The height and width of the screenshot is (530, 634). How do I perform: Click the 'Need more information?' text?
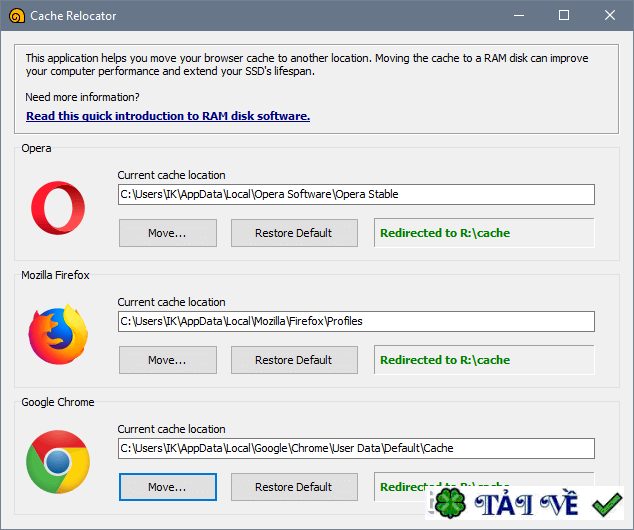click(82, 97)
